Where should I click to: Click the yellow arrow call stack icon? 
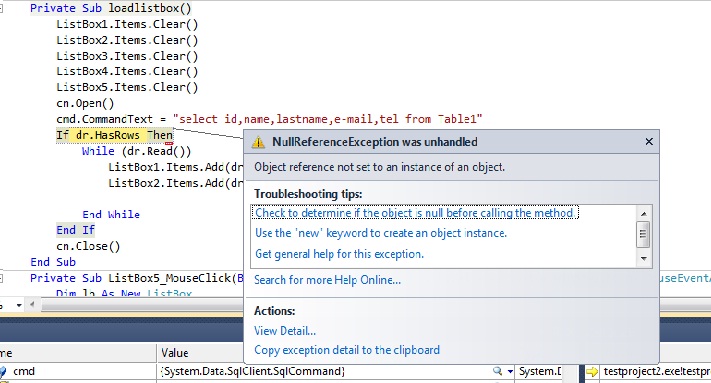[x=592, y=372]
